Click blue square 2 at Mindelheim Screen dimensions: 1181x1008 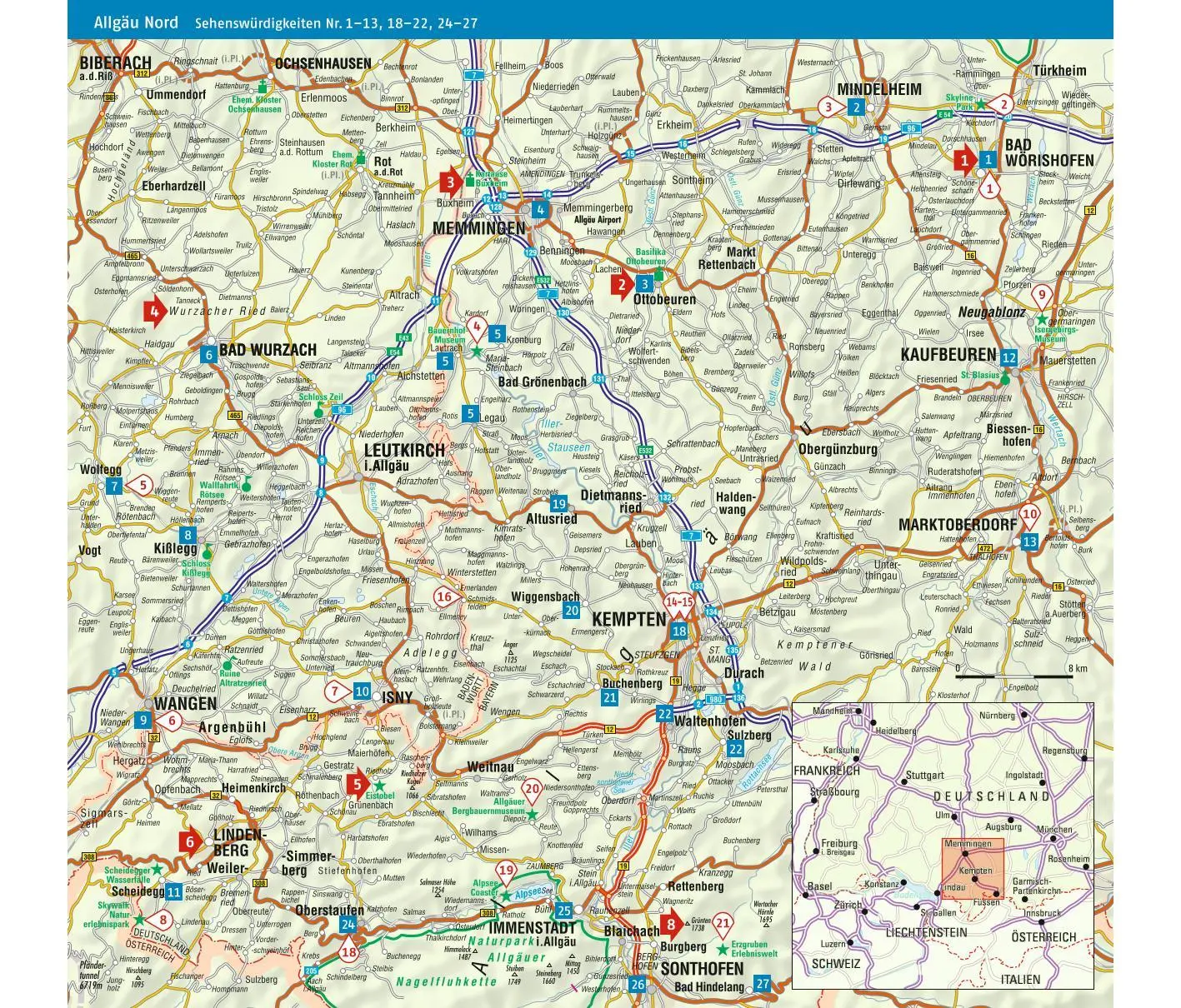856,107
